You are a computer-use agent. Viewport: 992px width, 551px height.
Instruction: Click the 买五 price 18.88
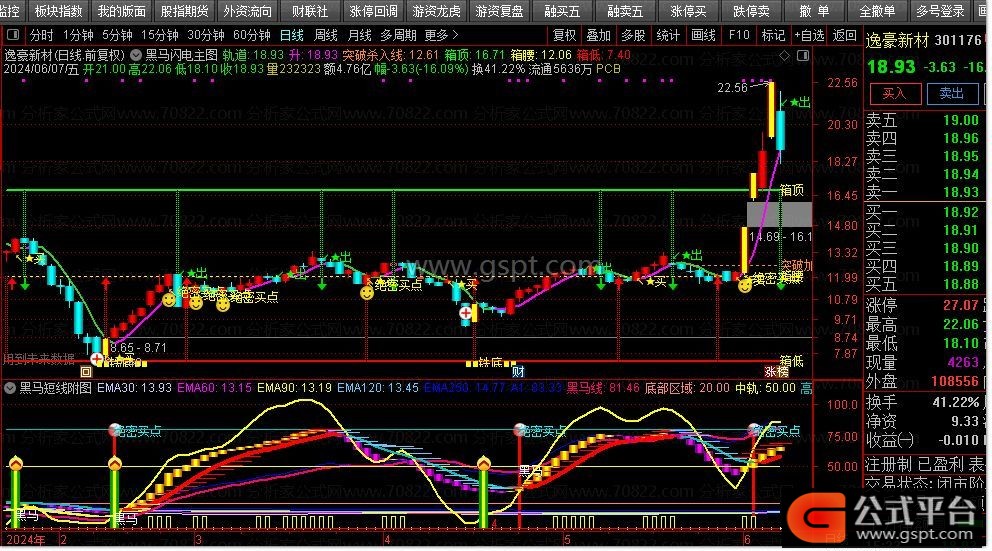960,284
